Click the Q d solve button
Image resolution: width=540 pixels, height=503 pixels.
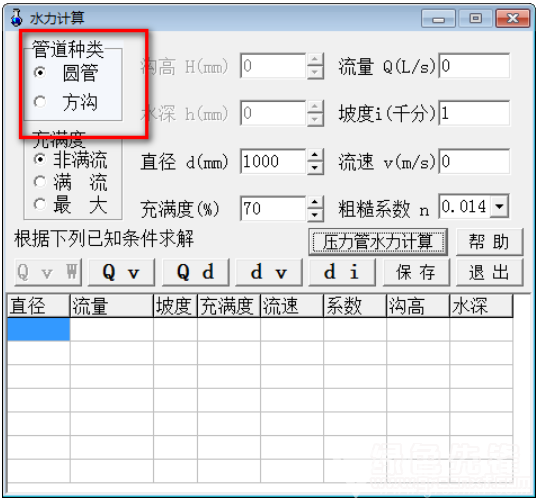(195, 272)
